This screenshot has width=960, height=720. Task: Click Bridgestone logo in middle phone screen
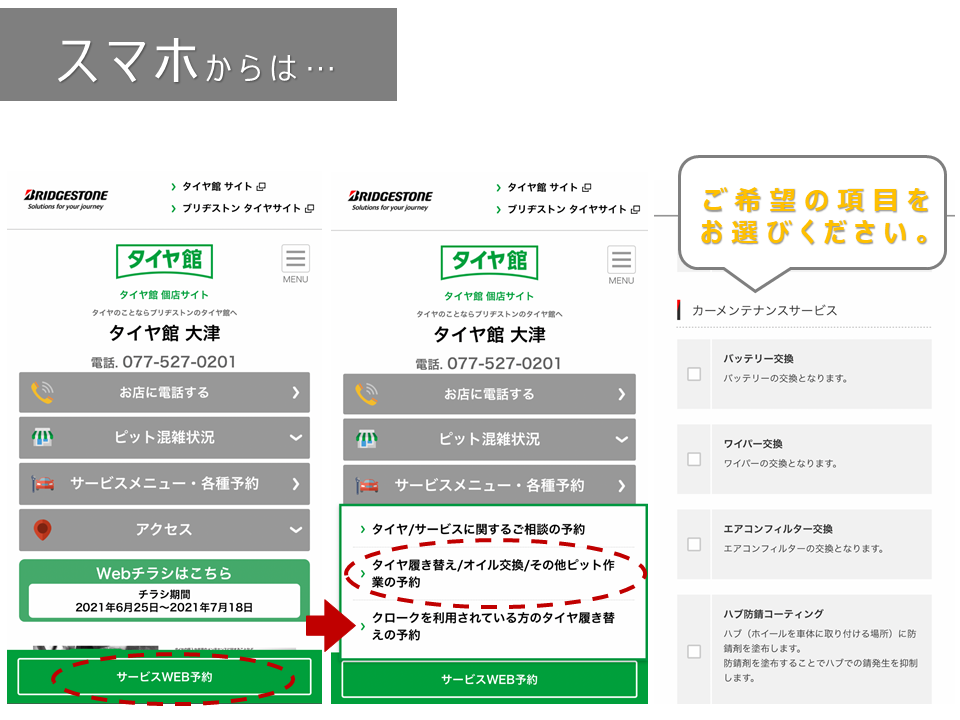(x=390, y=200)
